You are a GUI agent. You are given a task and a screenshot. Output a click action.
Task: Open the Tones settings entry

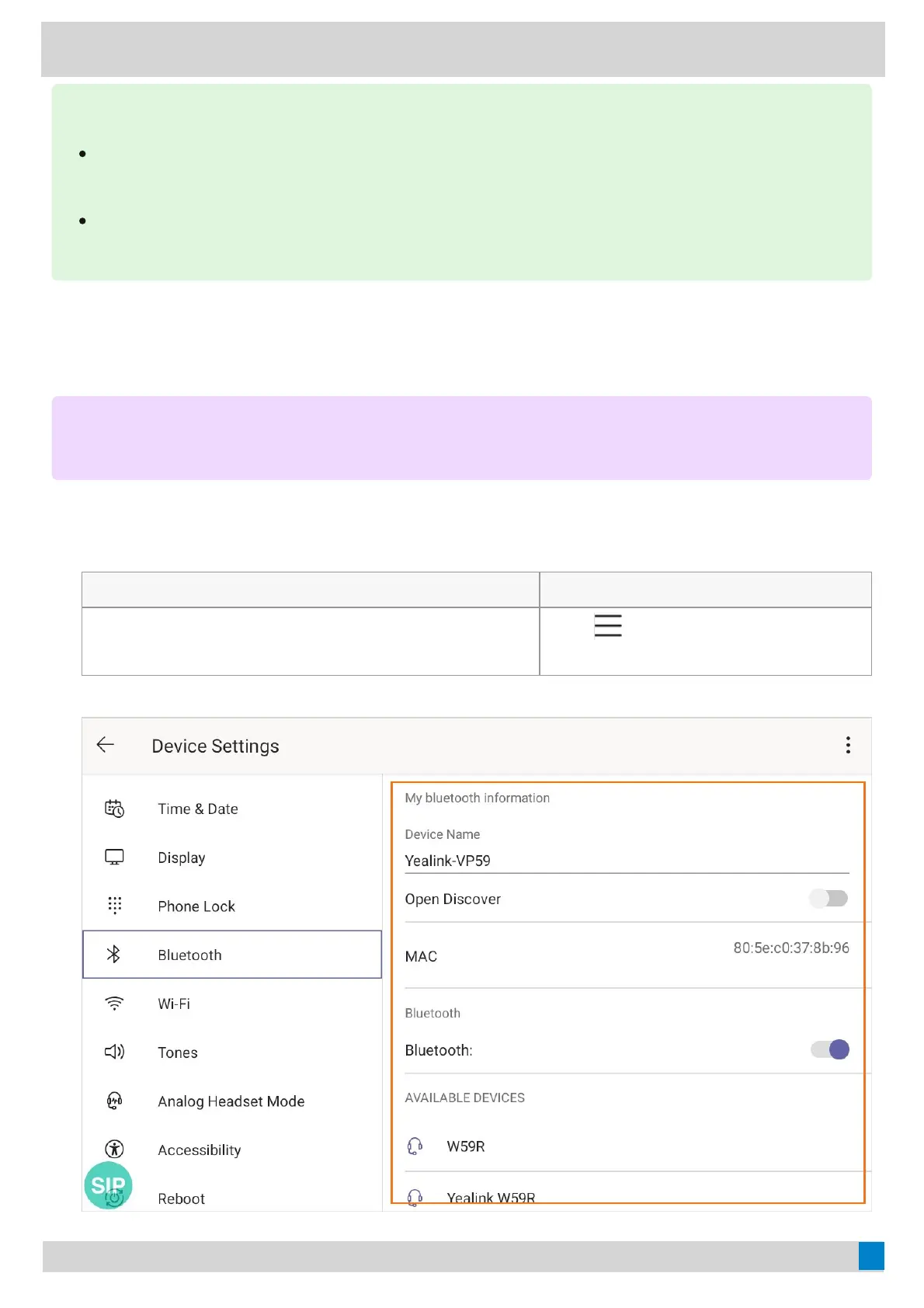tap(178, 1052)
